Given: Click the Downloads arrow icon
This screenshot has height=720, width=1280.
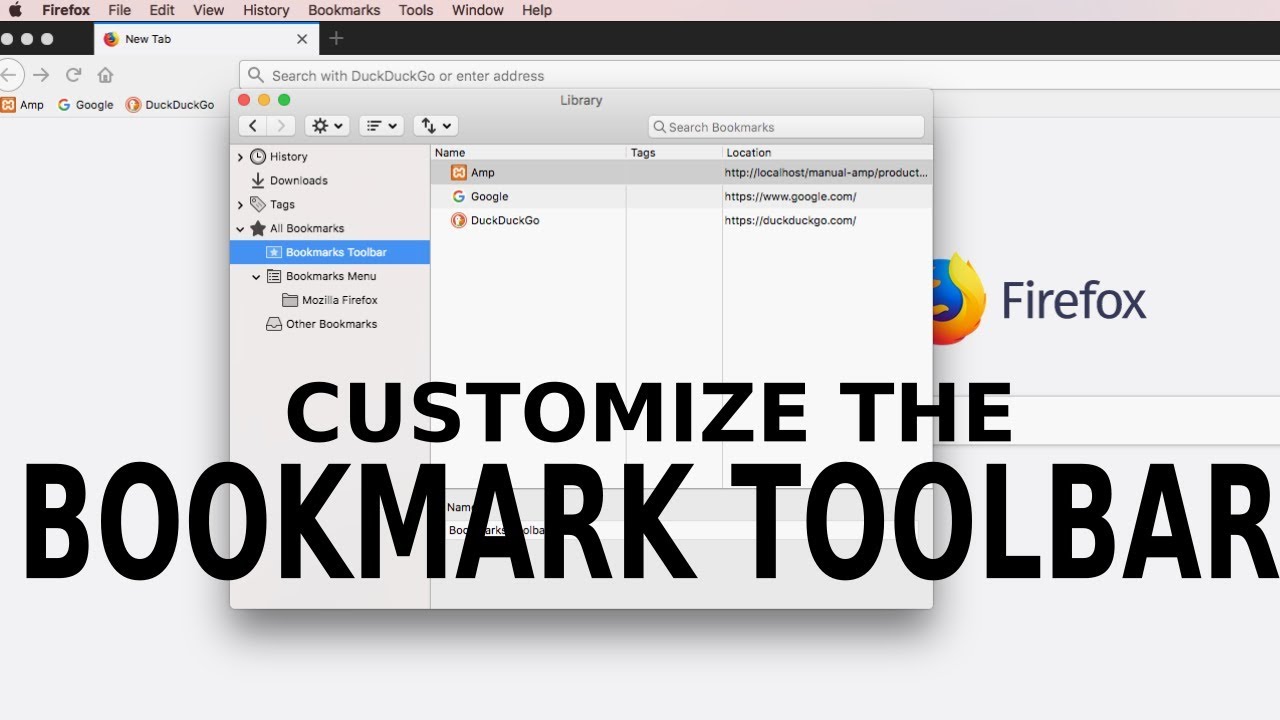Looking at the screenshot, I should point(258,181).
